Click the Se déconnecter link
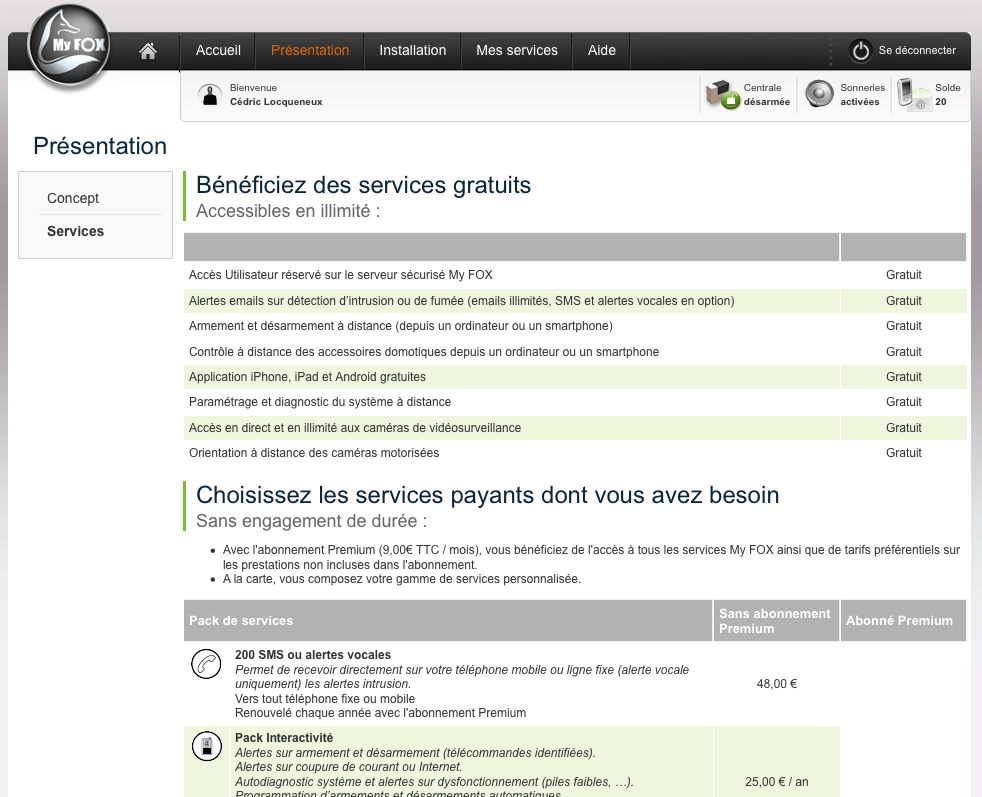This screenshot has height=797, width=982. pos(917,51)
